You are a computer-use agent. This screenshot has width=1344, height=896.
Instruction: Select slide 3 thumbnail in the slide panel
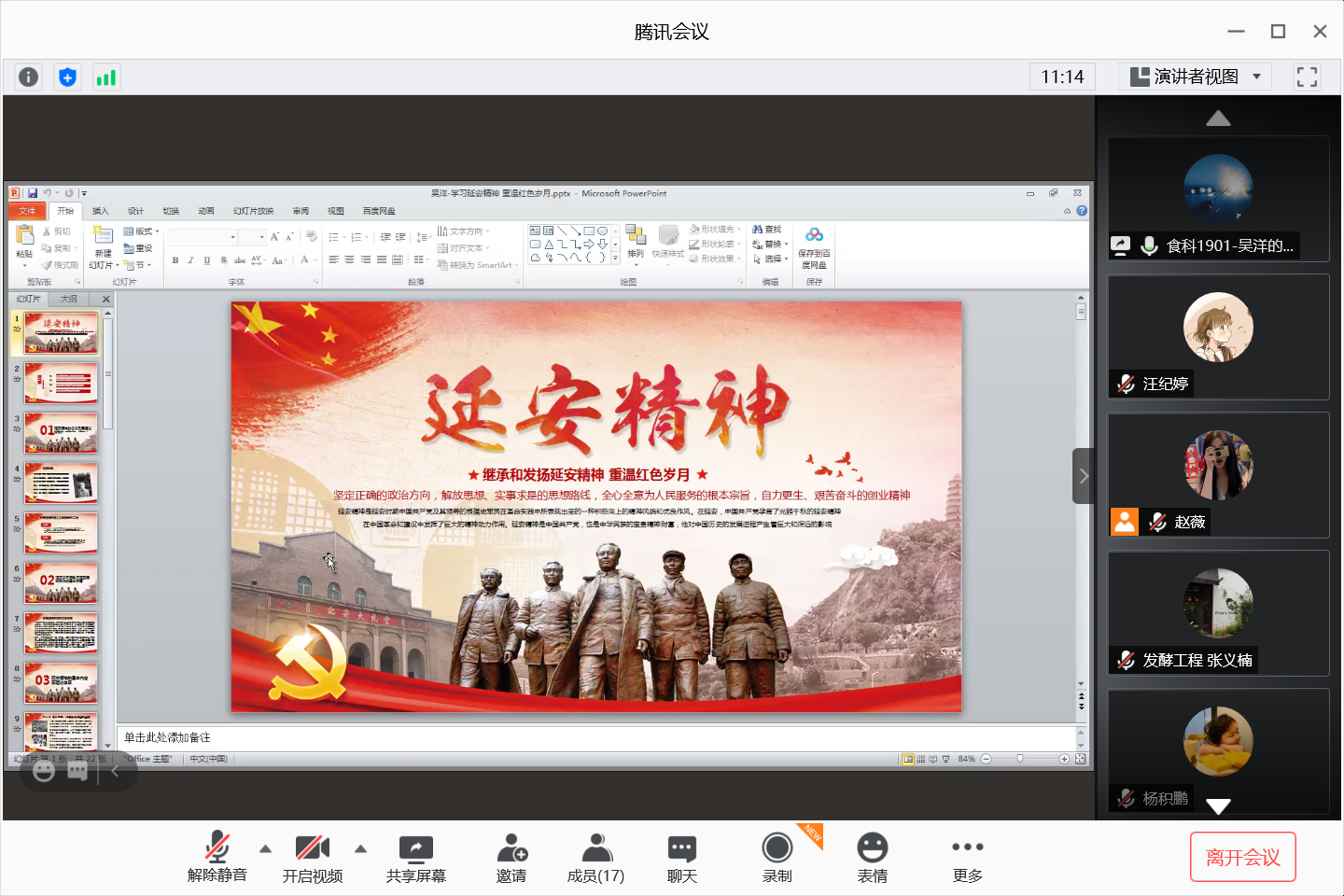click(61, 432)
